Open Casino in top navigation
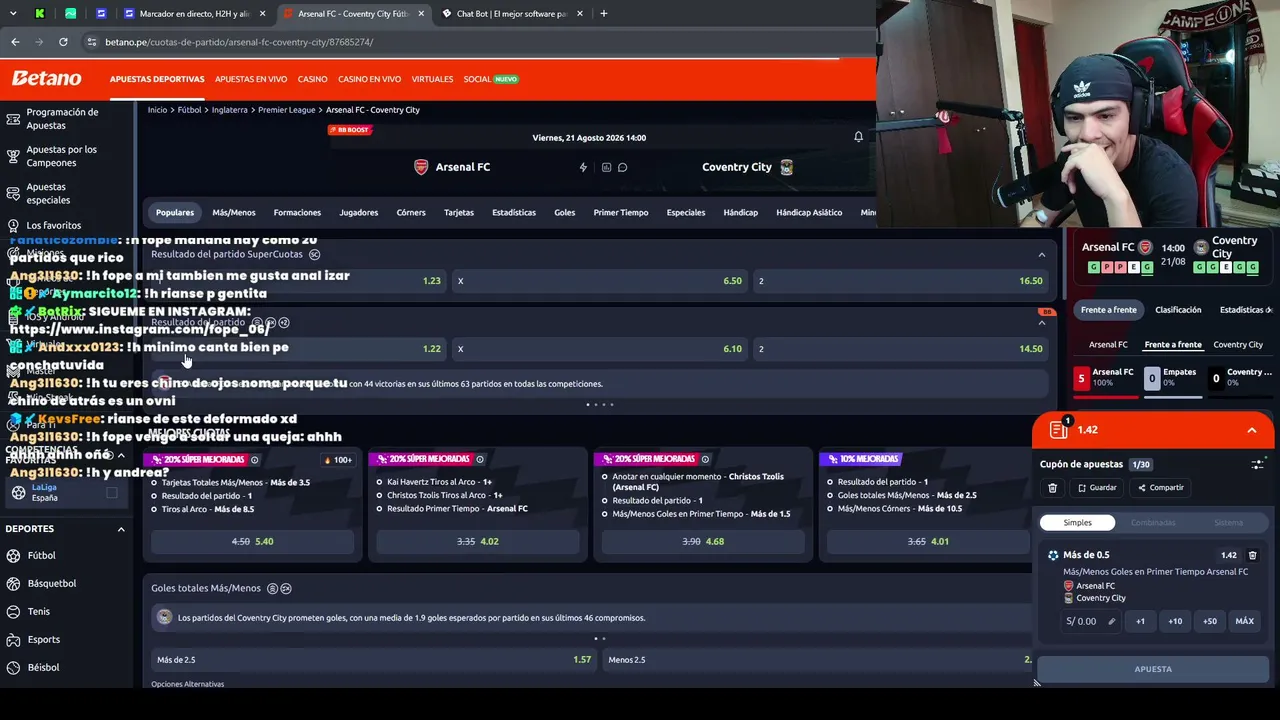This screenshot has height=720, width=1280. [312, 79]
